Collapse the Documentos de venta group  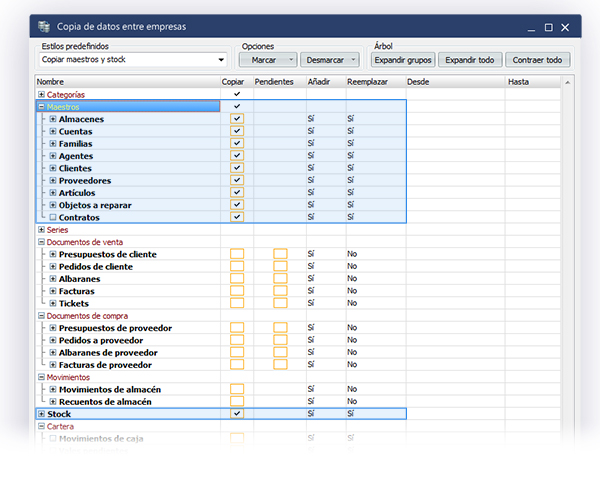[x=41, y=242]
